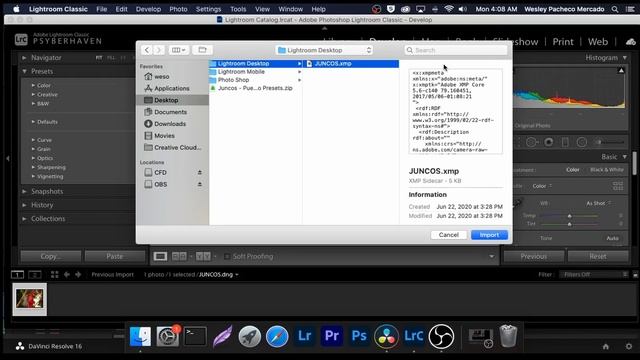Select the Graduated Filter tool

565,142
